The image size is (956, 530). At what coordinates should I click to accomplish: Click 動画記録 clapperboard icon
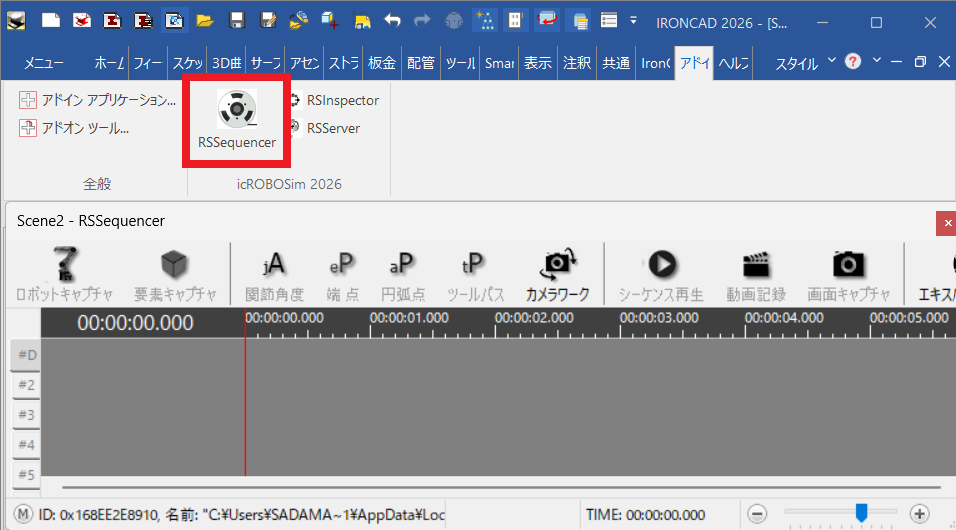(755, 274)
